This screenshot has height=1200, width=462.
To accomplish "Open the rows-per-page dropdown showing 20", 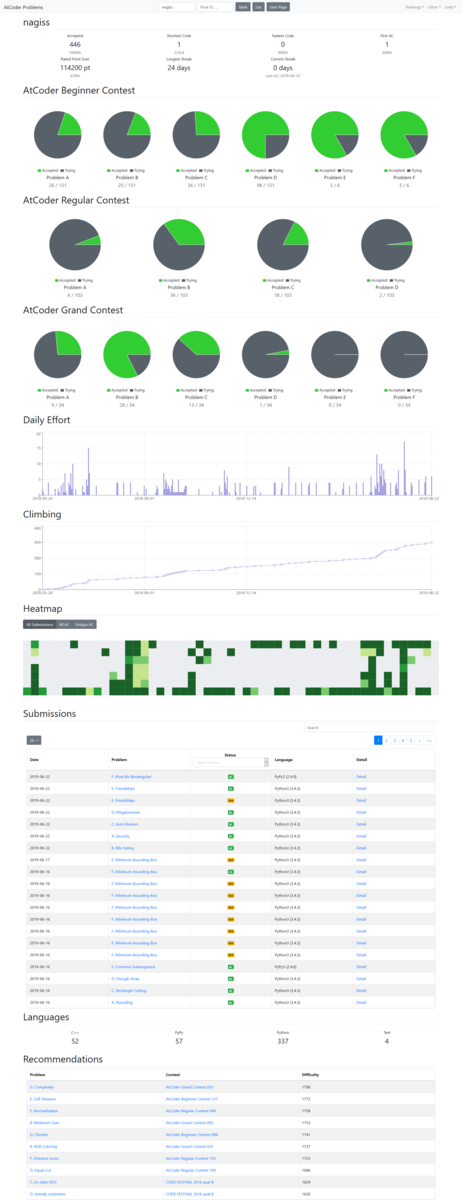I will 34,740.
